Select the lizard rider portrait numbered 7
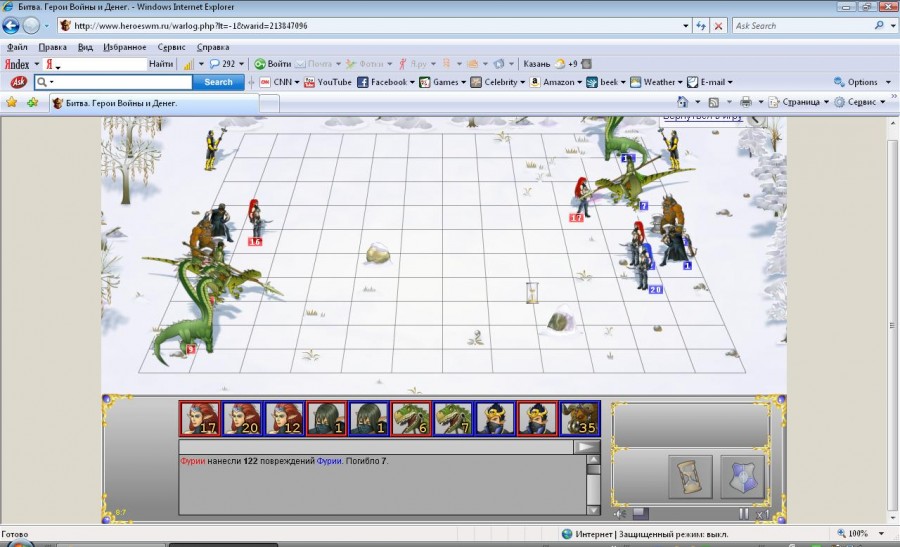Screen dimensions: 900x547 click(x=453, y=418)
